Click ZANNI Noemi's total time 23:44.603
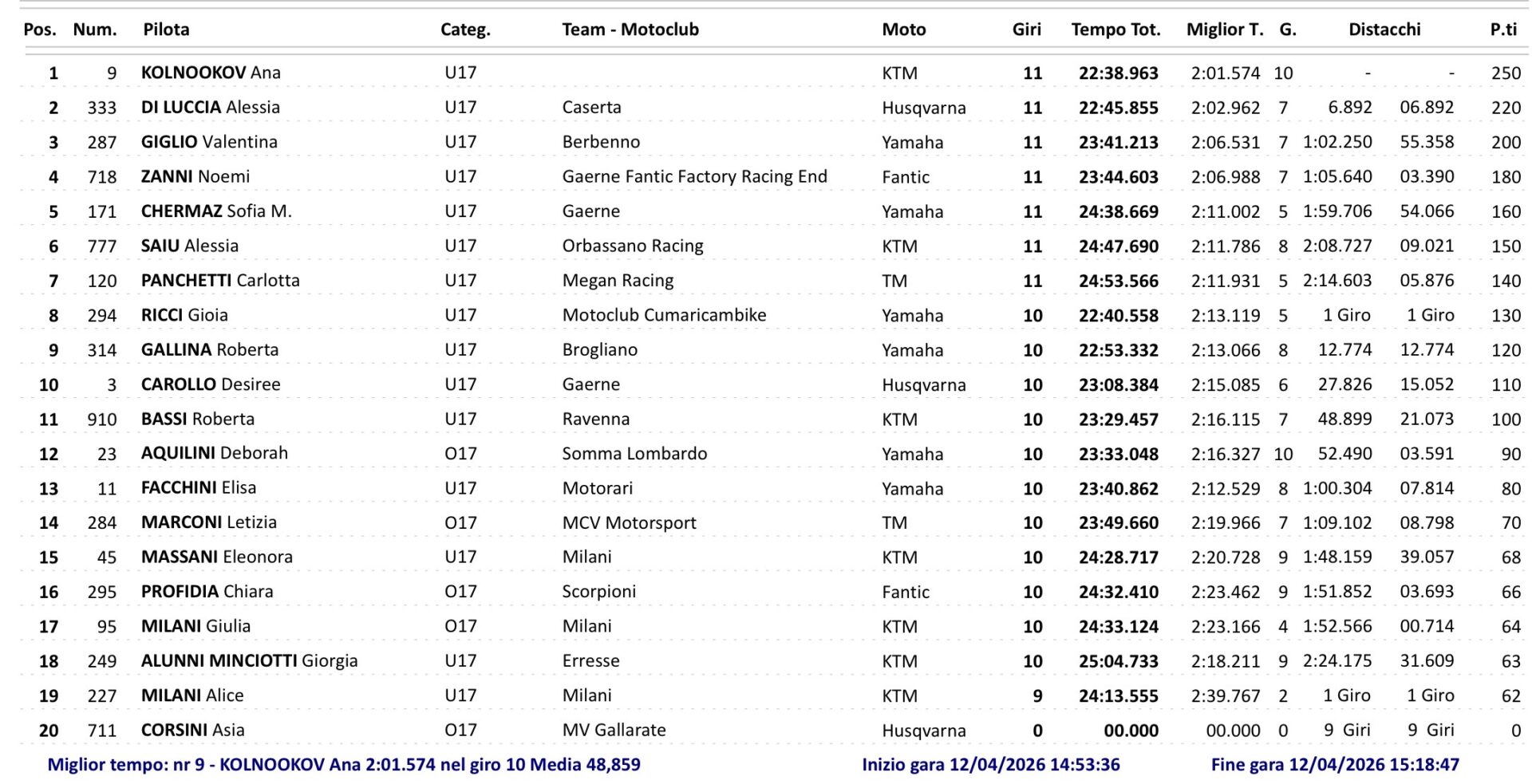 [1118, 177]
